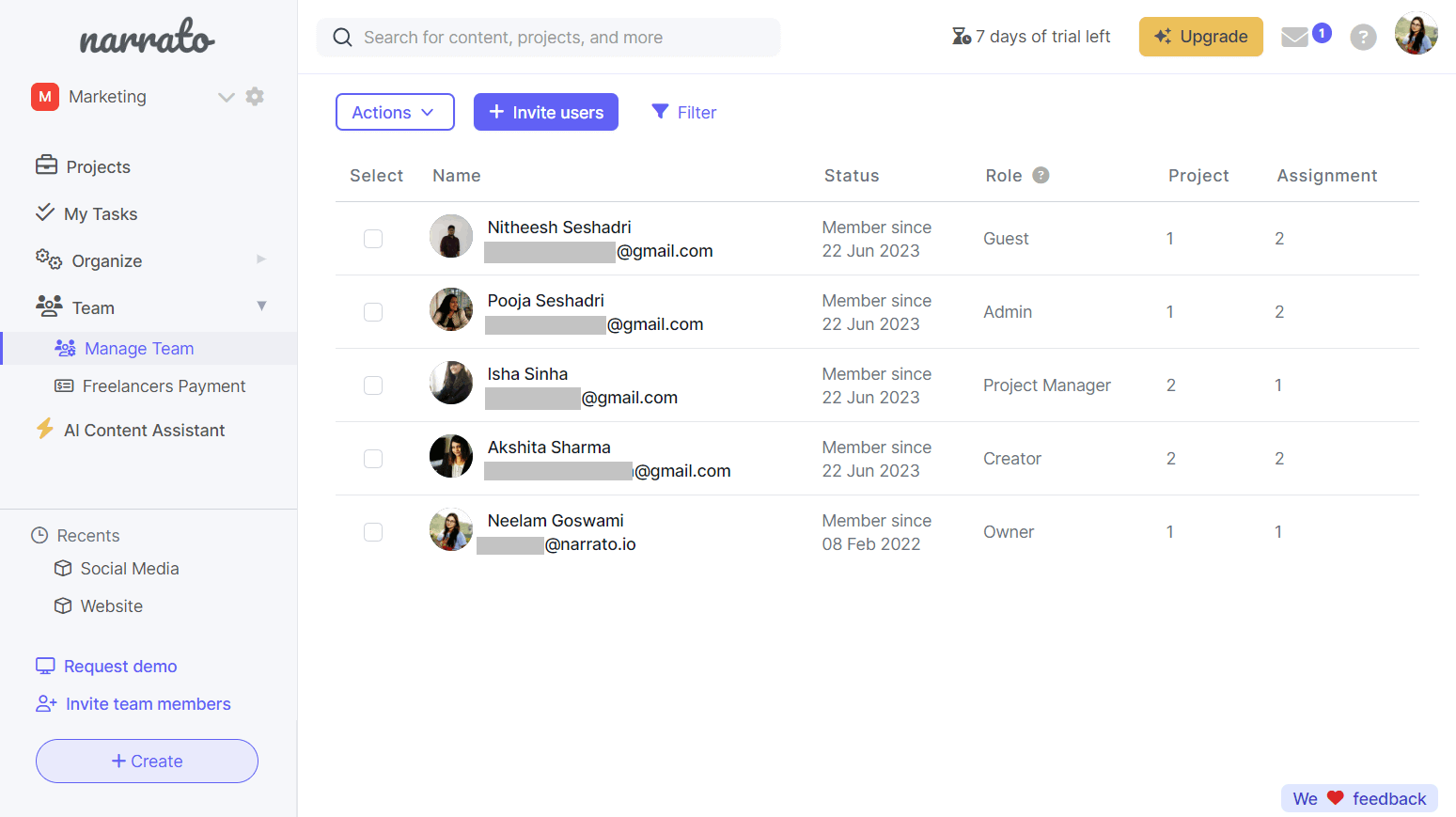Expand the Organize submenu arrow
The height and width of the screenshot is (817, 1456).
(x=261, y=259)
